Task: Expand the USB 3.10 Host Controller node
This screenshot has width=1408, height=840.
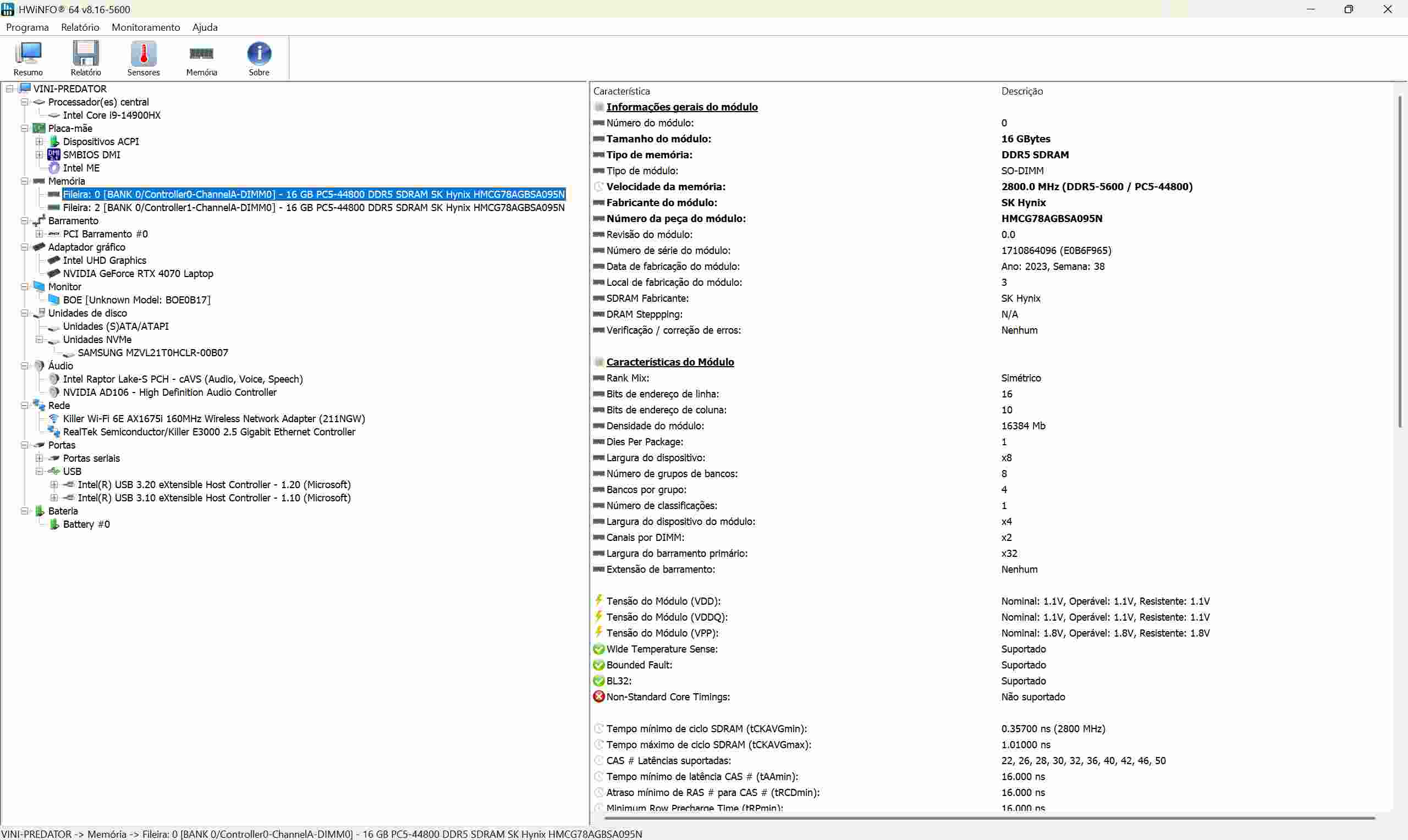Action: point(54,498)
